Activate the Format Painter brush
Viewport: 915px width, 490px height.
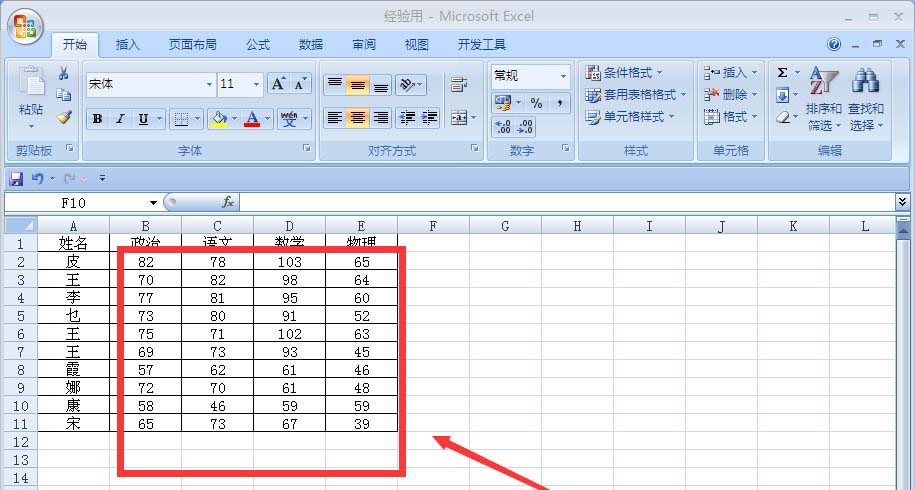coord(64,117)
